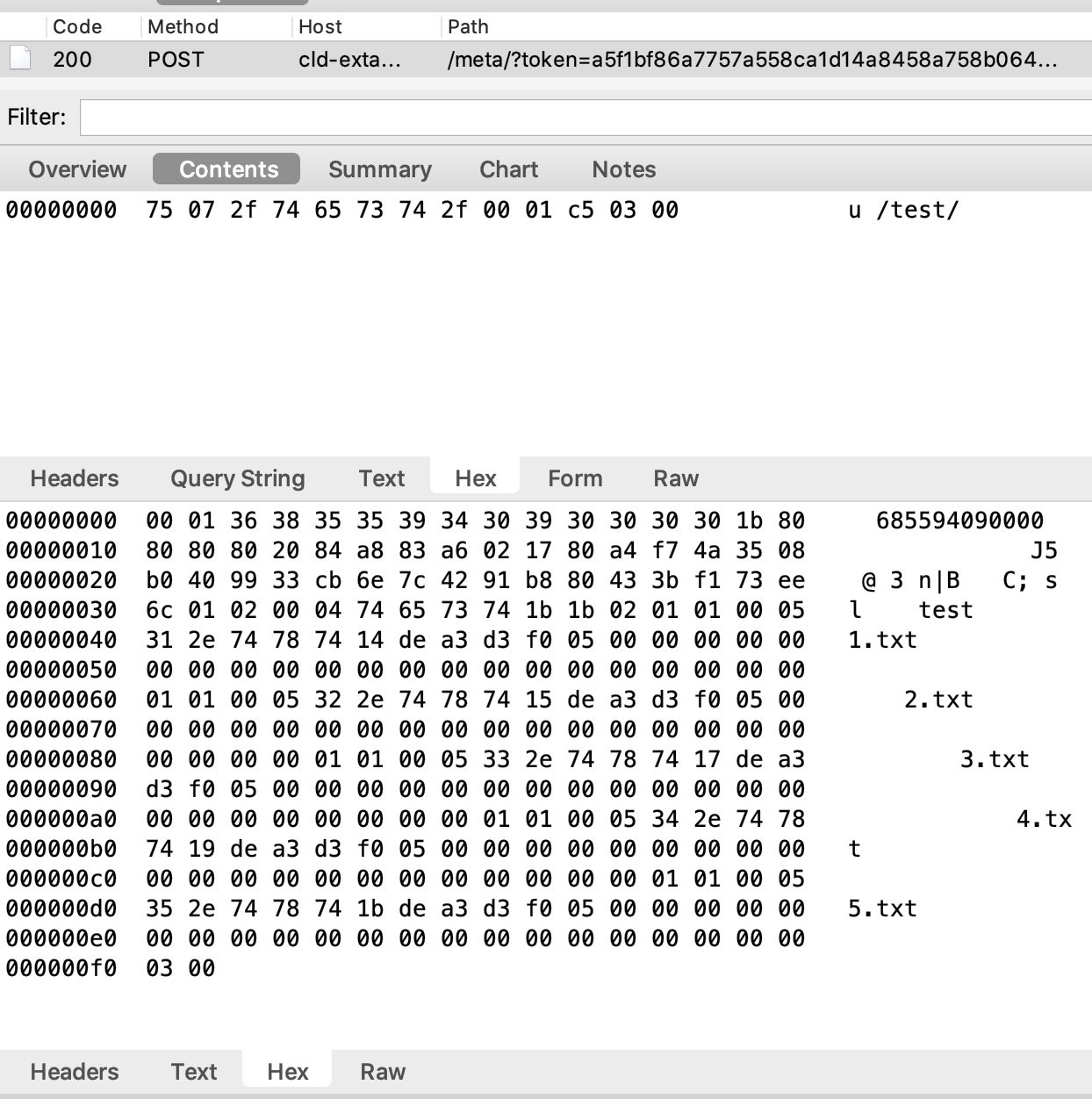This screenshot has width=1092, height=1099.
Task: Click decoded text '5.txt'
Action: (882, 909)
